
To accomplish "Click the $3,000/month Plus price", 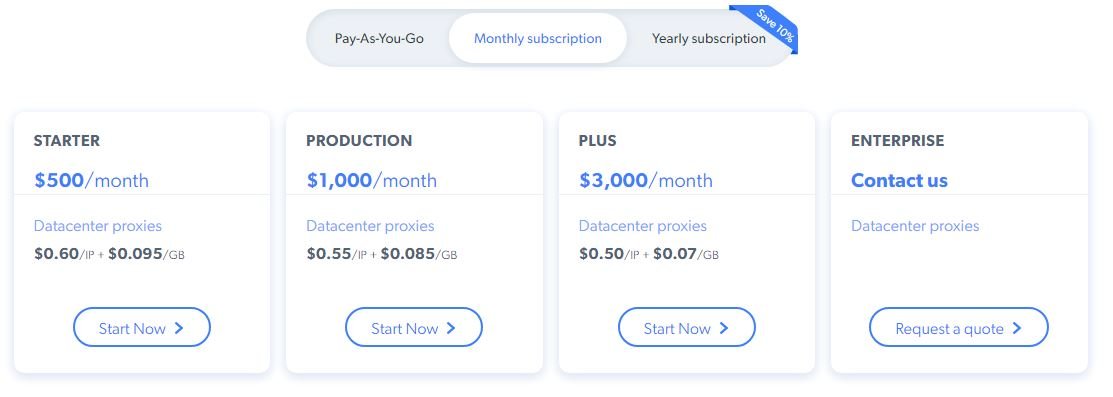I will point(646,180).
